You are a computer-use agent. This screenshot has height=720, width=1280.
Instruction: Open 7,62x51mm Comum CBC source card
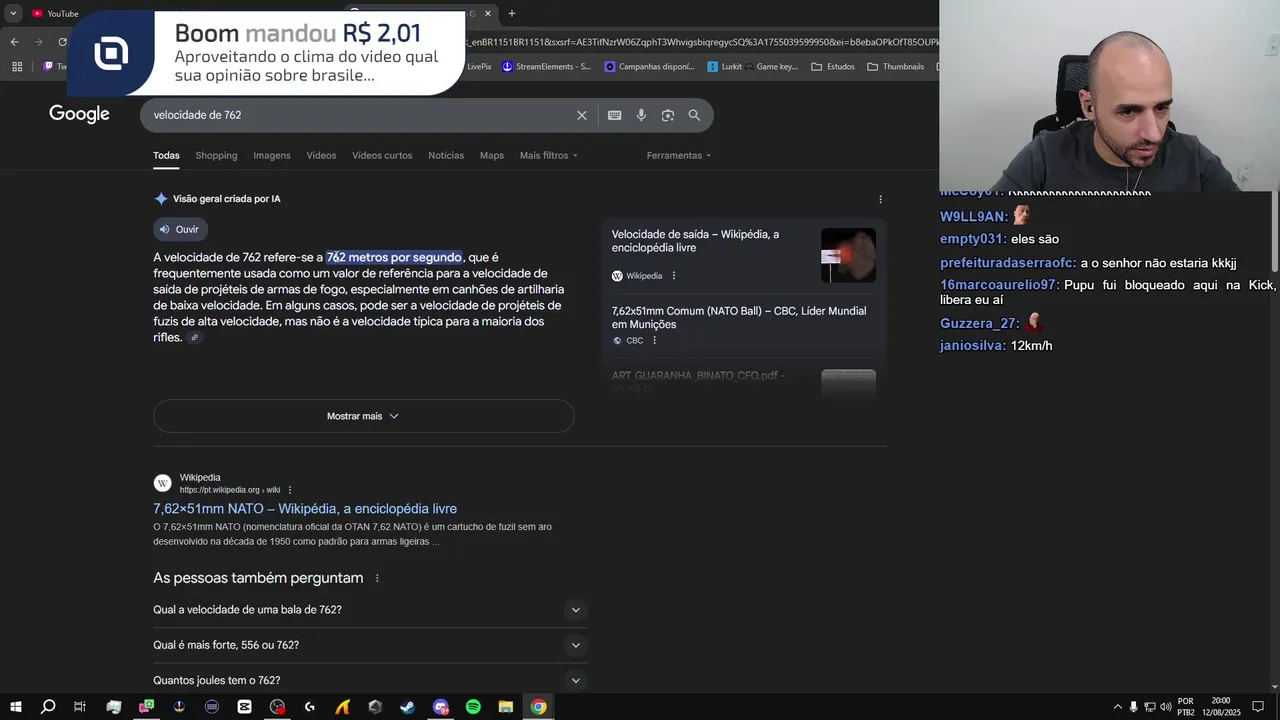[739, 318]
